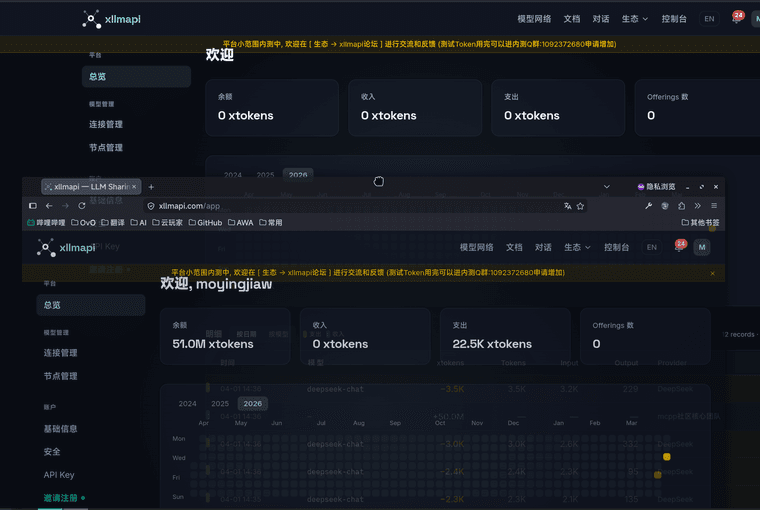Open the wrench developer tools icon
The height and width of the screenshot is (510, 760).
pyautogui.click(x=649, y=206)
